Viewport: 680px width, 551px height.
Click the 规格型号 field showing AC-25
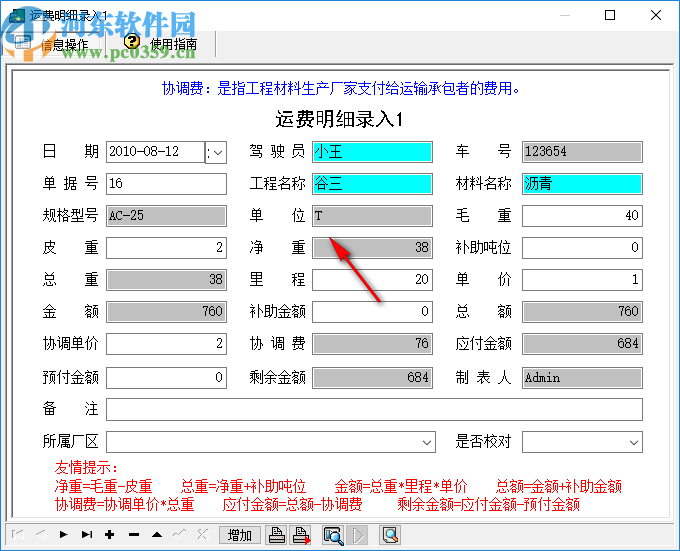pos(166,215)
